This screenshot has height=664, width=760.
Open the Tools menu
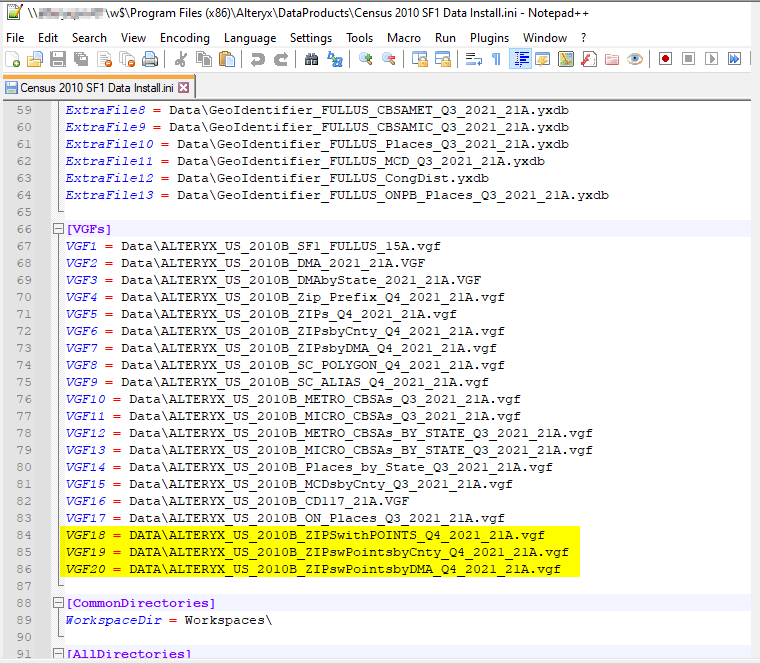click(359, 38)
